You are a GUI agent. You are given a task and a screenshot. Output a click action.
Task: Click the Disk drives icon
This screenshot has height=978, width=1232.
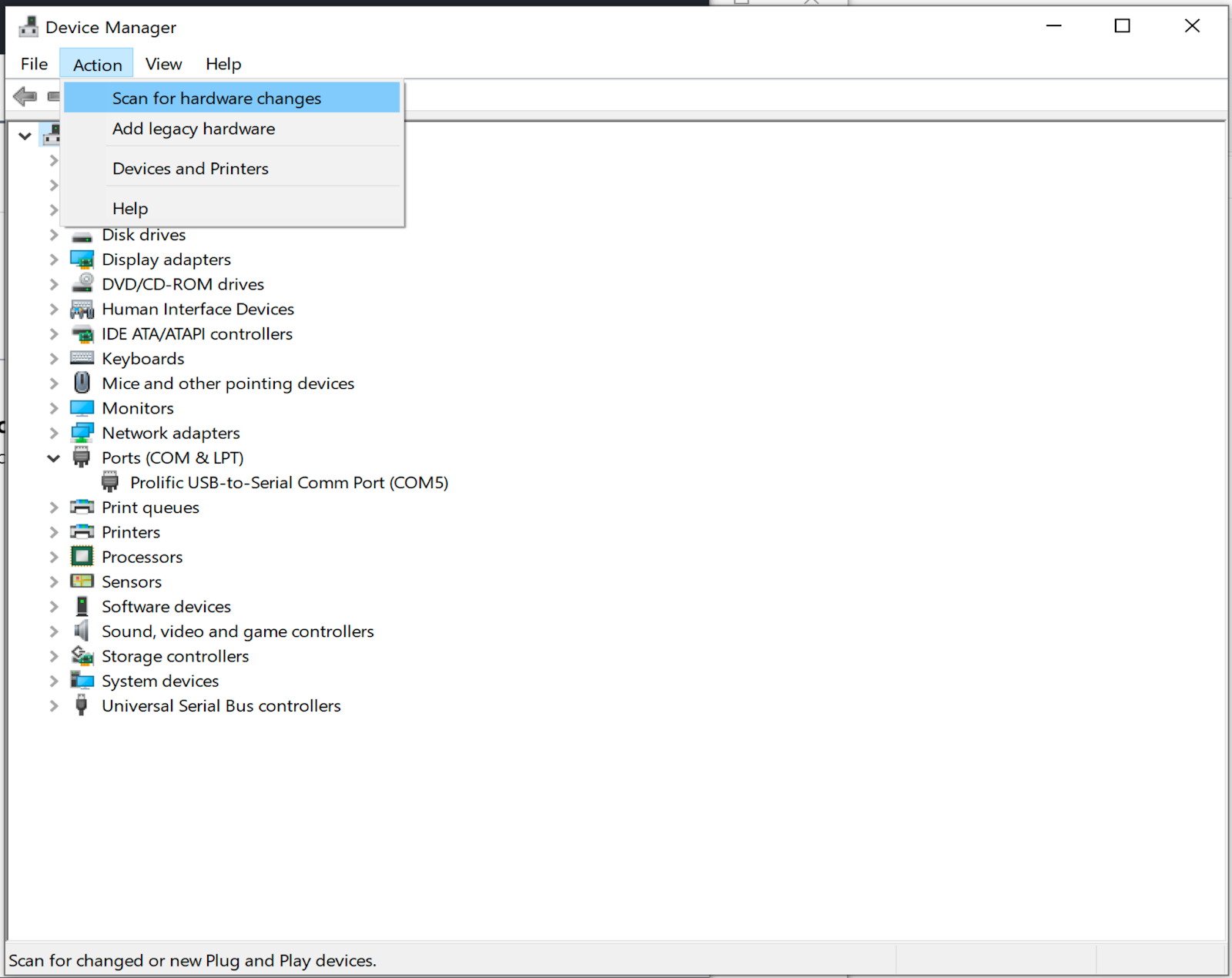point(82,235)
